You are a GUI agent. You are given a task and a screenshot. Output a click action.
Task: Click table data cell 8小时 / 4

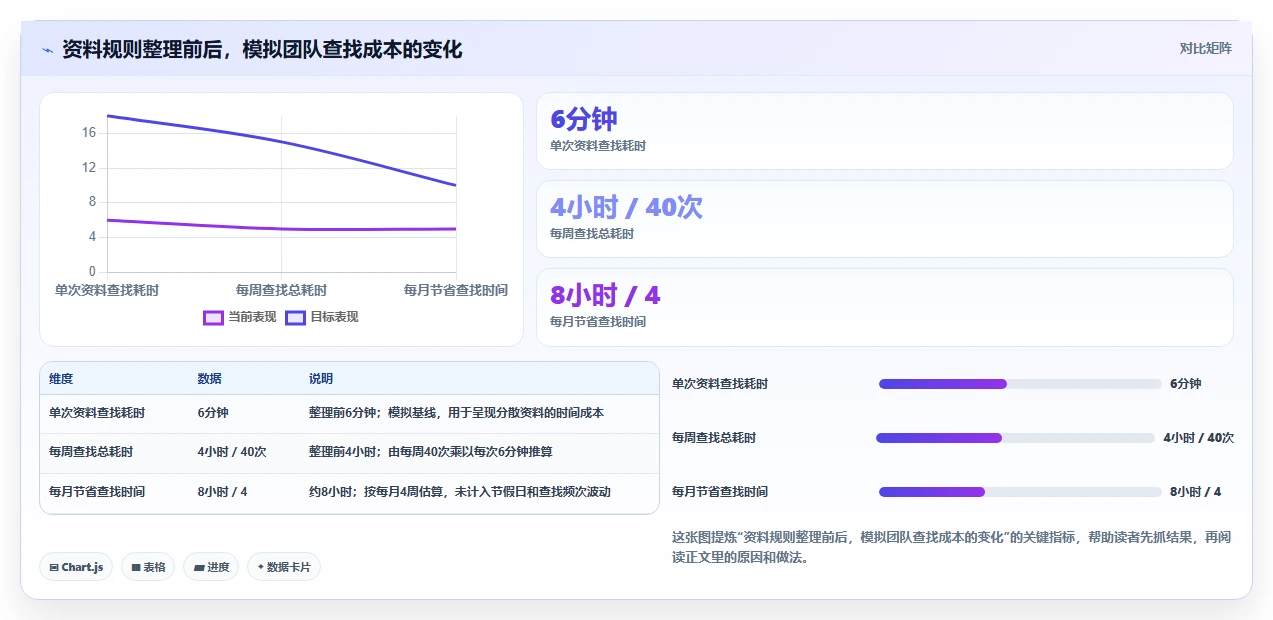pyautogui.click(x=223, y=492)
